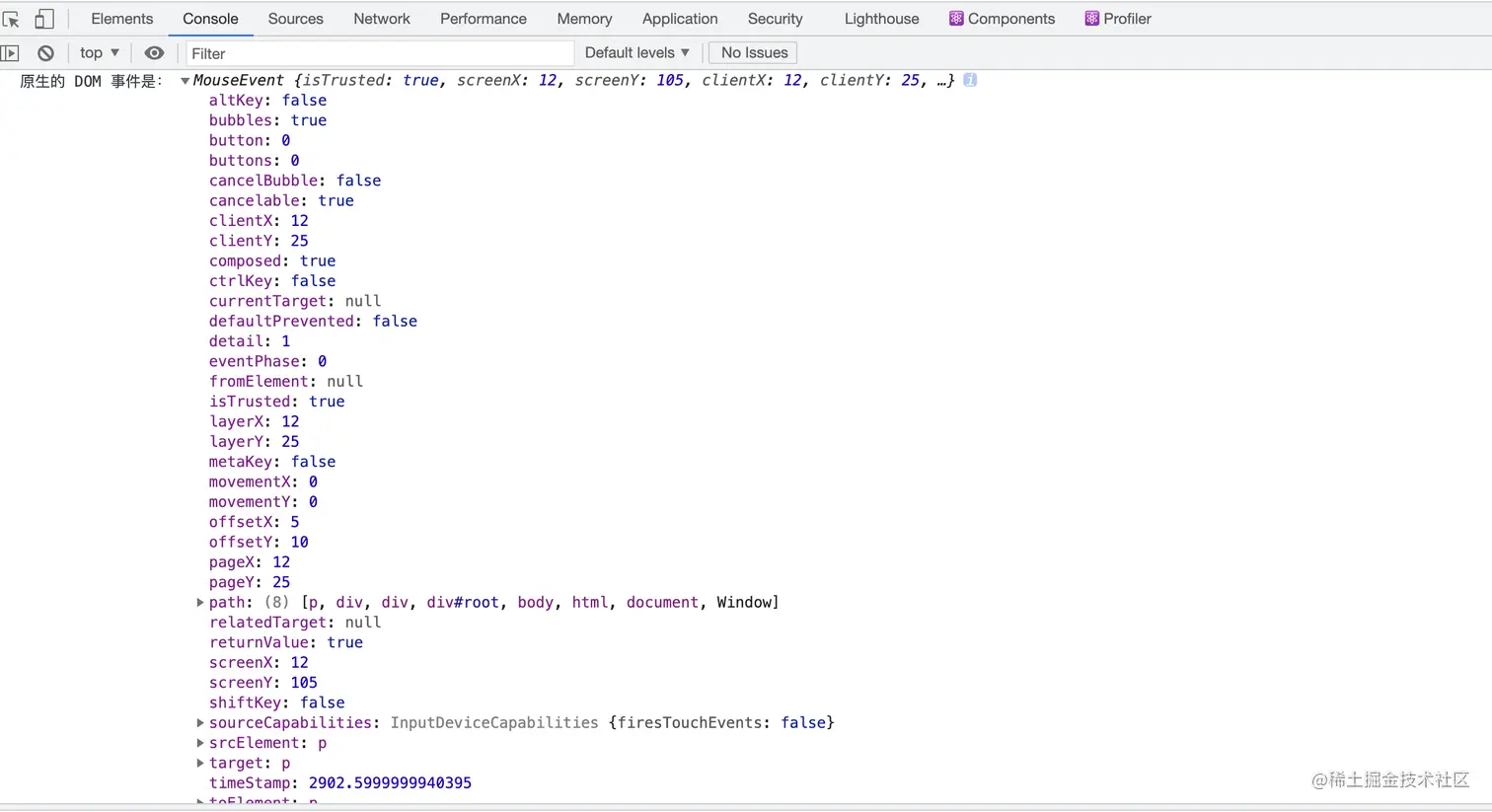Select the pageY: 25 line

coord(250,582)
